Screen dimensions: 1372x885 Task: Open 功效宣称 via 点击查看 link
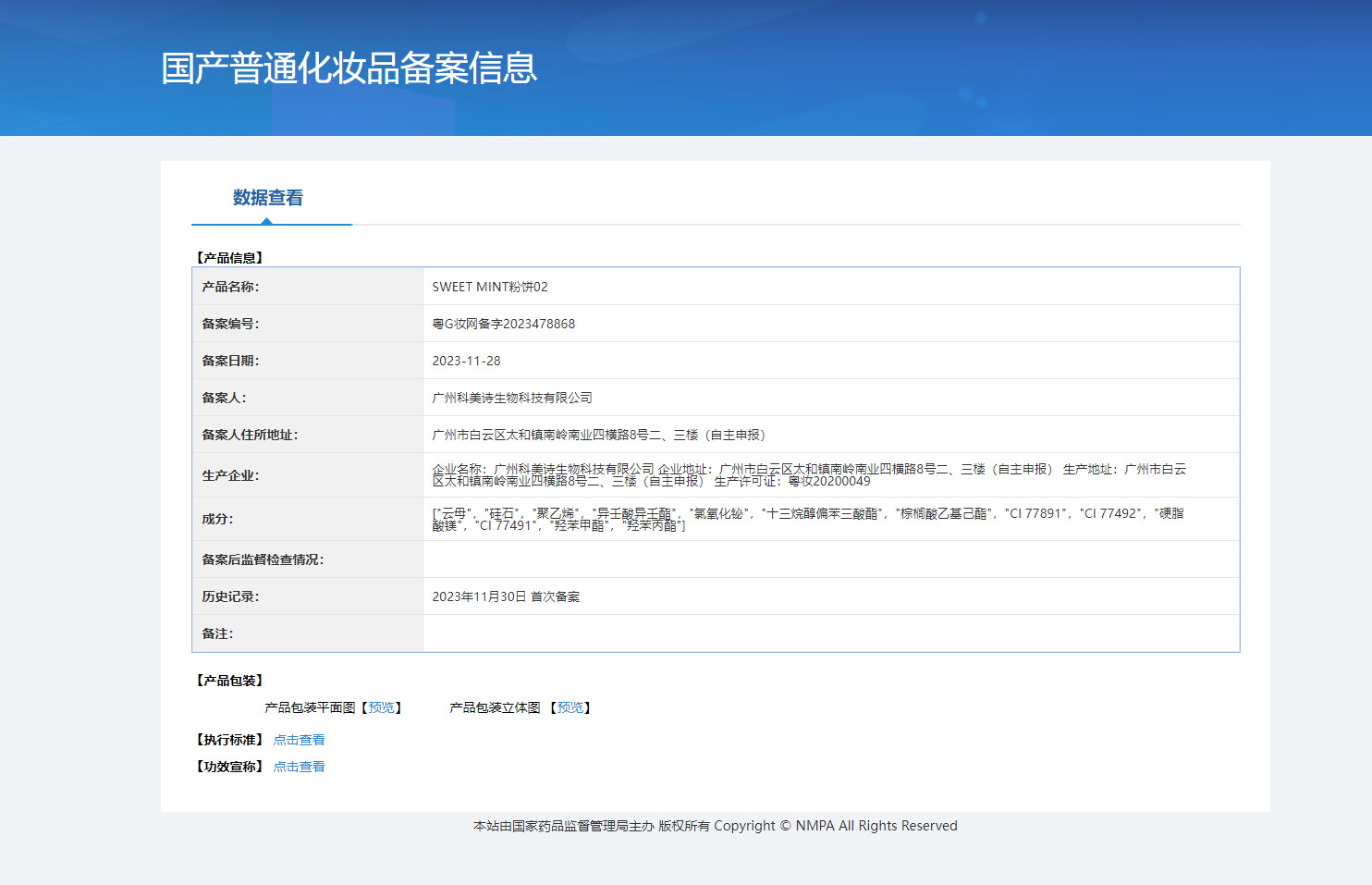pos(299,767)
